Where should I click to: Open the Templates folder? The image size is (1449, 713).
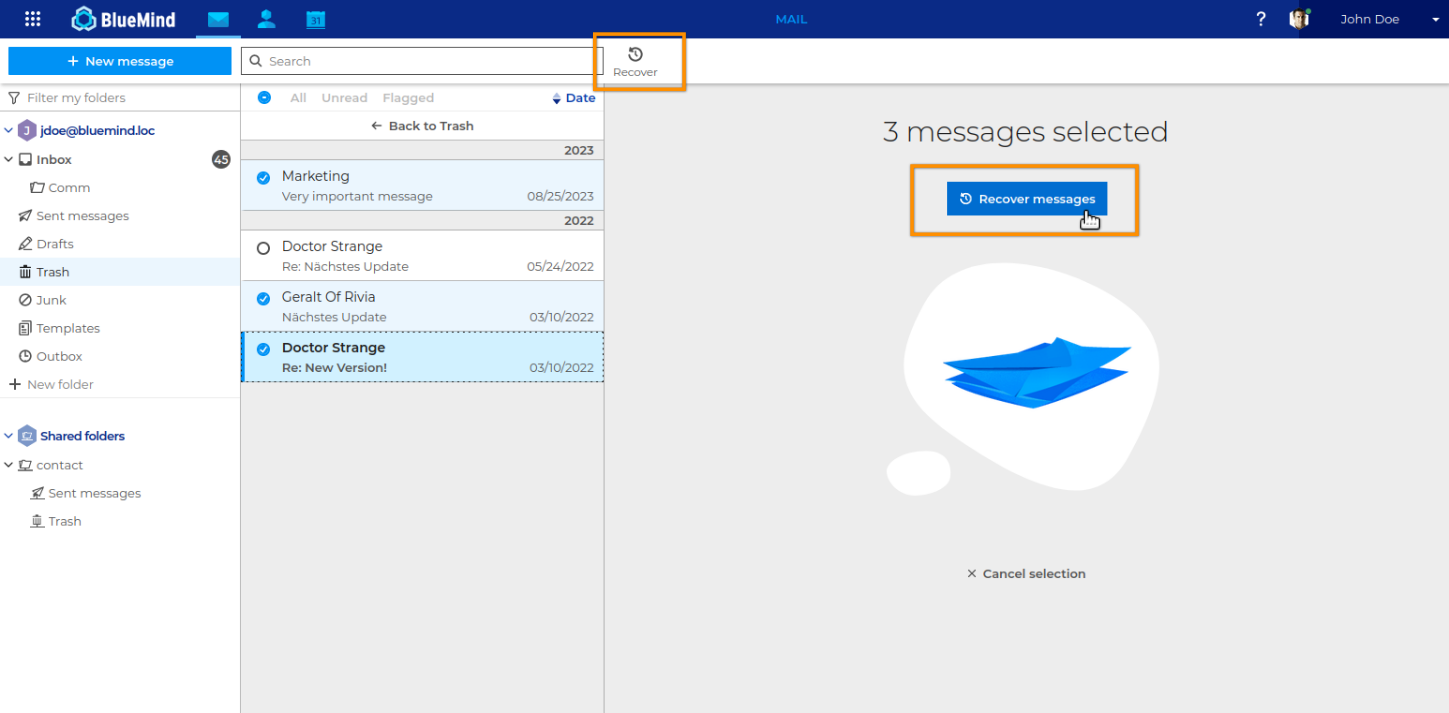point(68,328)
